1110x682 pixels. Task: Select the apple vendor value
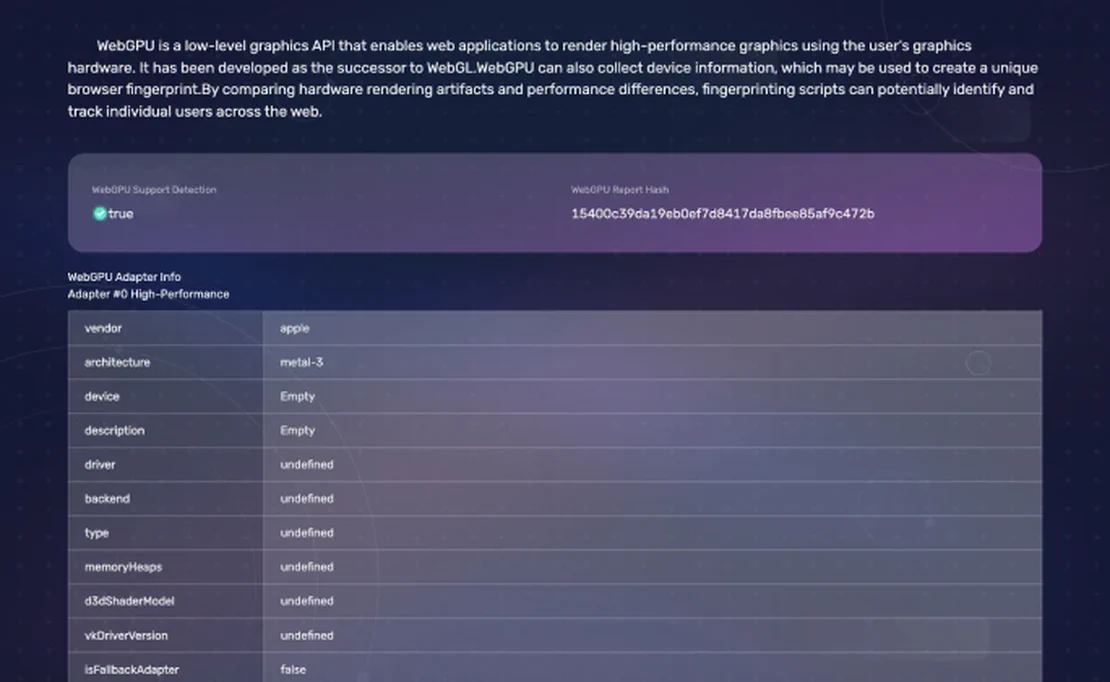tap(294, 328)
